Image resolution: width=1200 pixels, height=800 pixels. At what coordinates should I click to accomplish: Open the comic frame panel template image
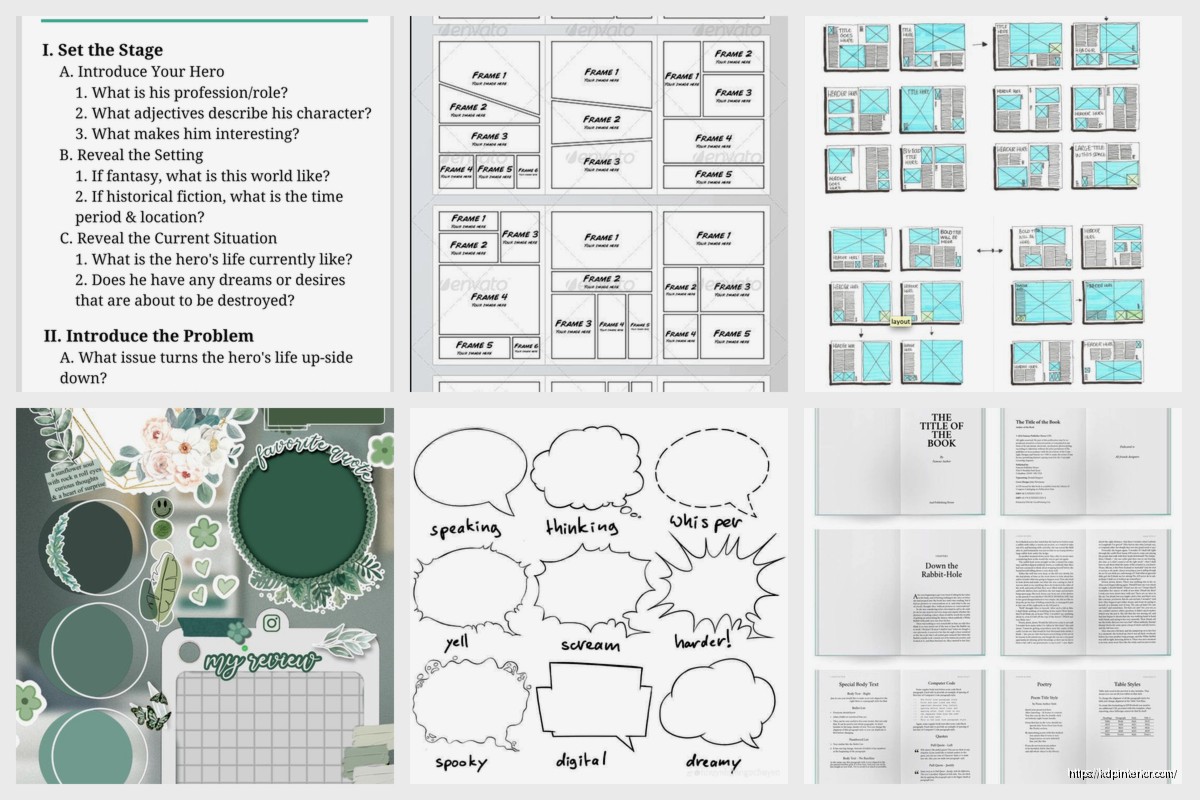(602, 200)
